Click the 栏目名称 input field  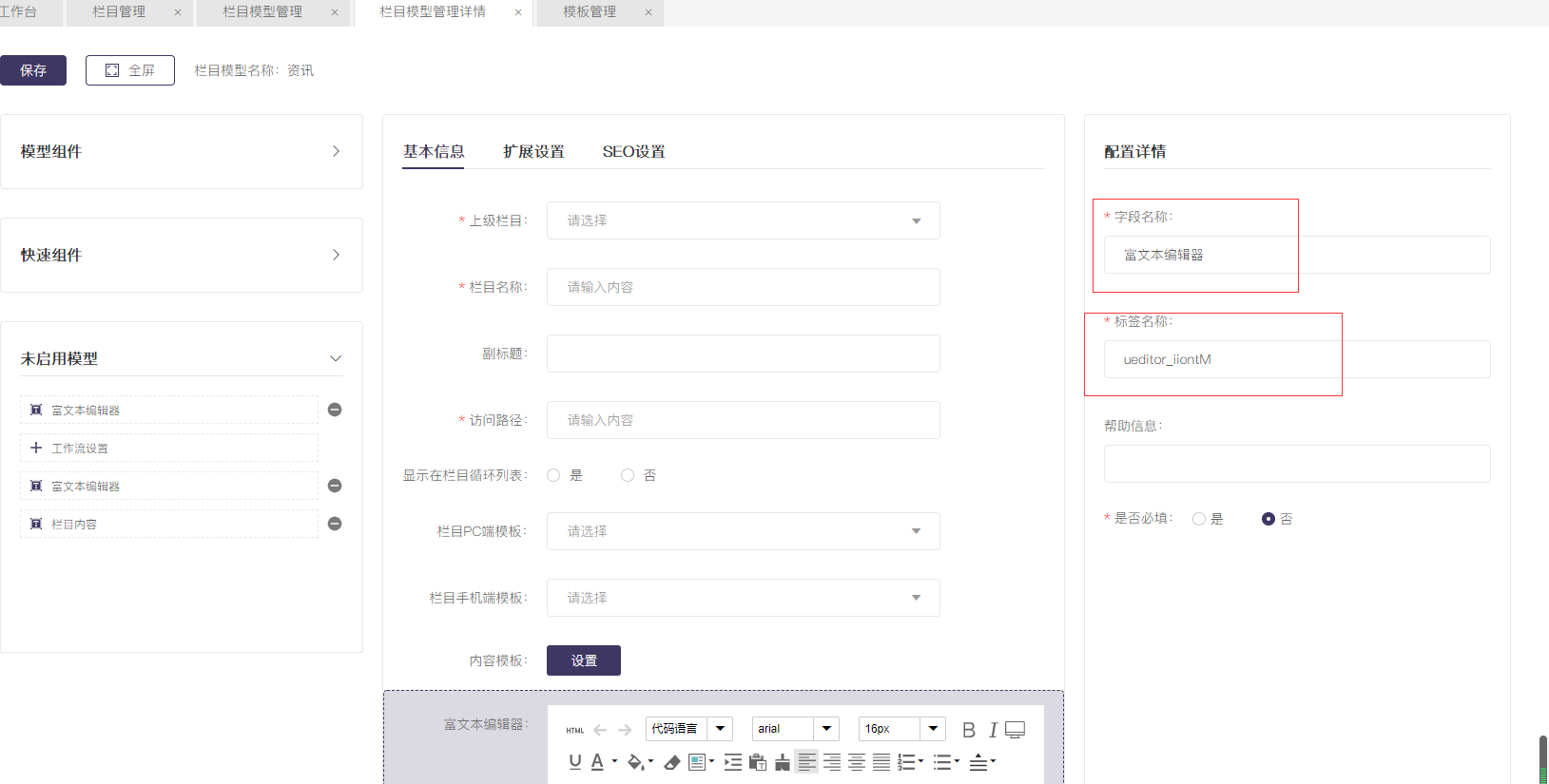point(743,287)
